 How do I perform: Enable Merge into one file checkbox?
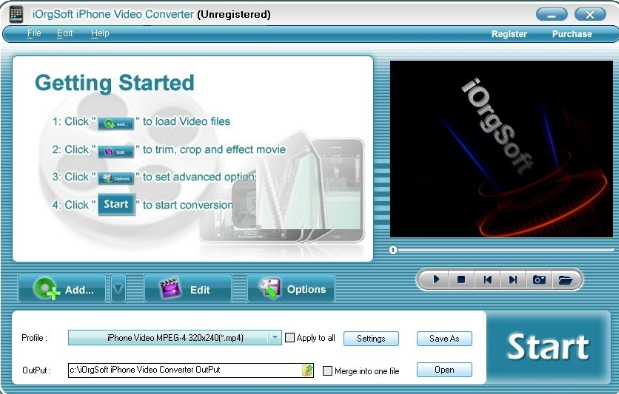(x=328, y=371)
